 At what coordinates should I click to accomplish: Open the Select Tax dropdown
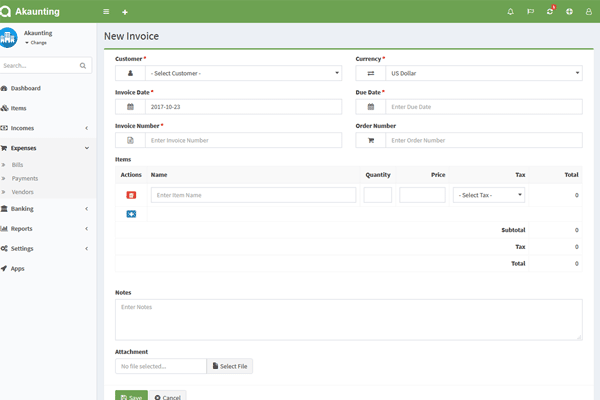pos(488,195)
